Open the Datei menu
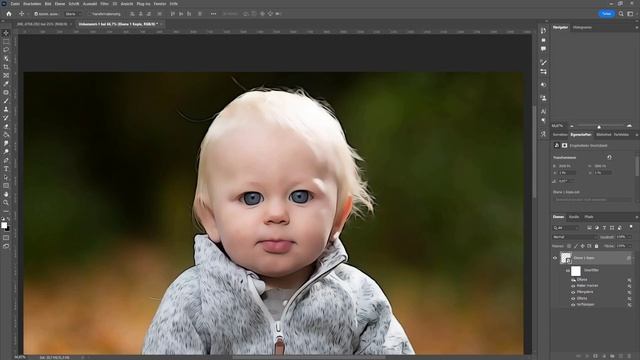 point(15,4)
